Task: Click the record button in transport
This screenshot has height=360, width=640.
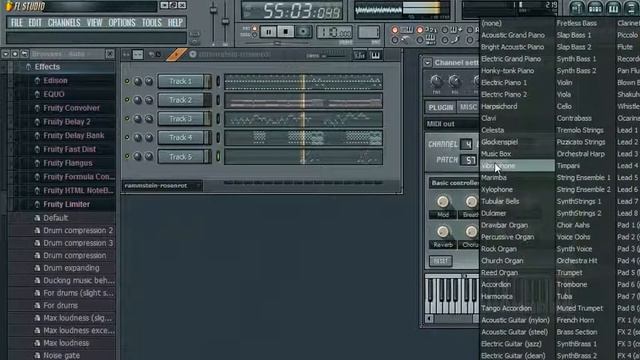Action: click(x=303, y=31)
